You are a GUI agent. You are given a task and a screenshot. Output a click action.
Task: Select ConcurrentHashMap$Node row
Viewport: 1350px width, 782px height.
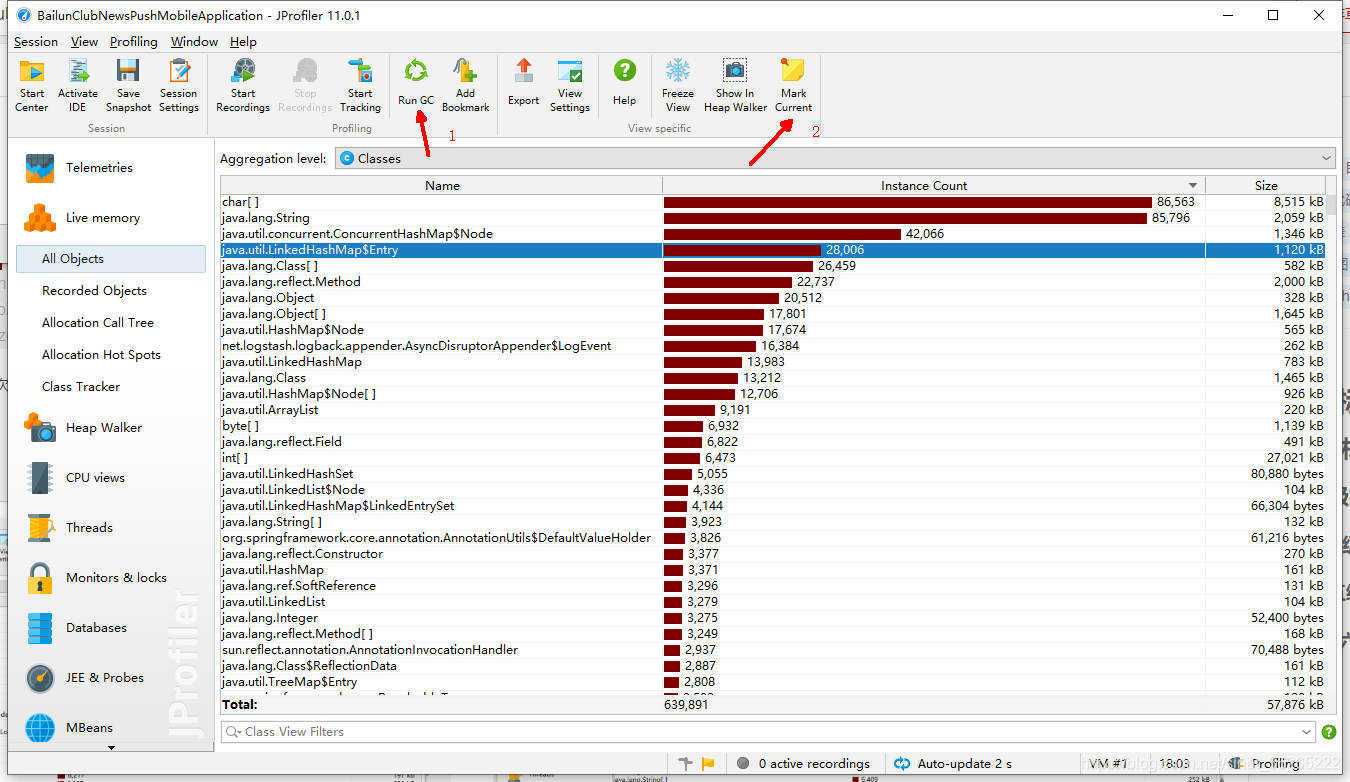click(773, 234)
